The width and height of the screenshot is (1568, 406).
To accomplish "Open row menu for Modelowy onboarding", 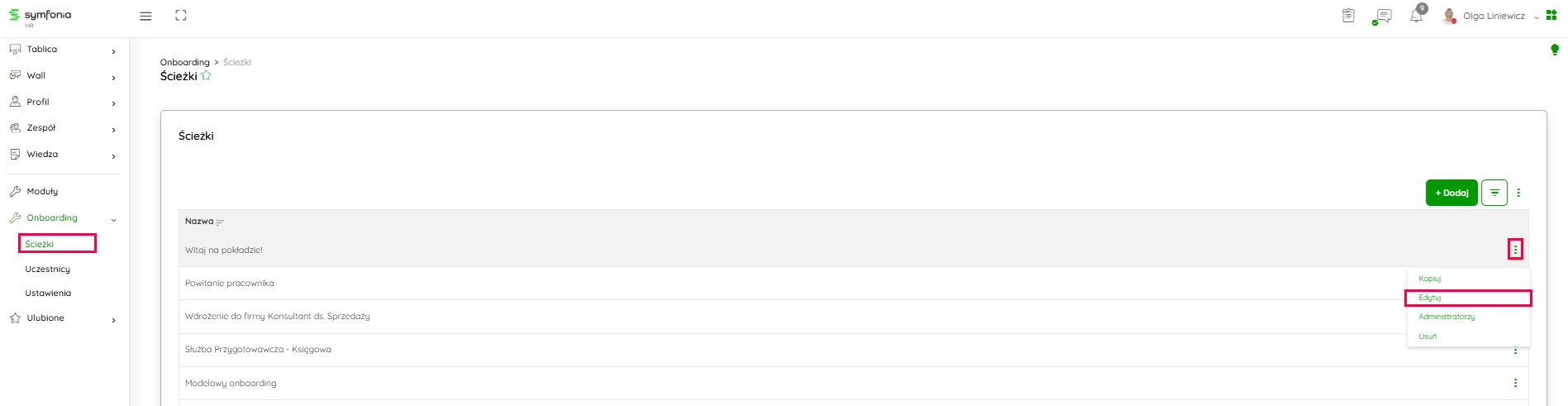I will [1515, 383].
